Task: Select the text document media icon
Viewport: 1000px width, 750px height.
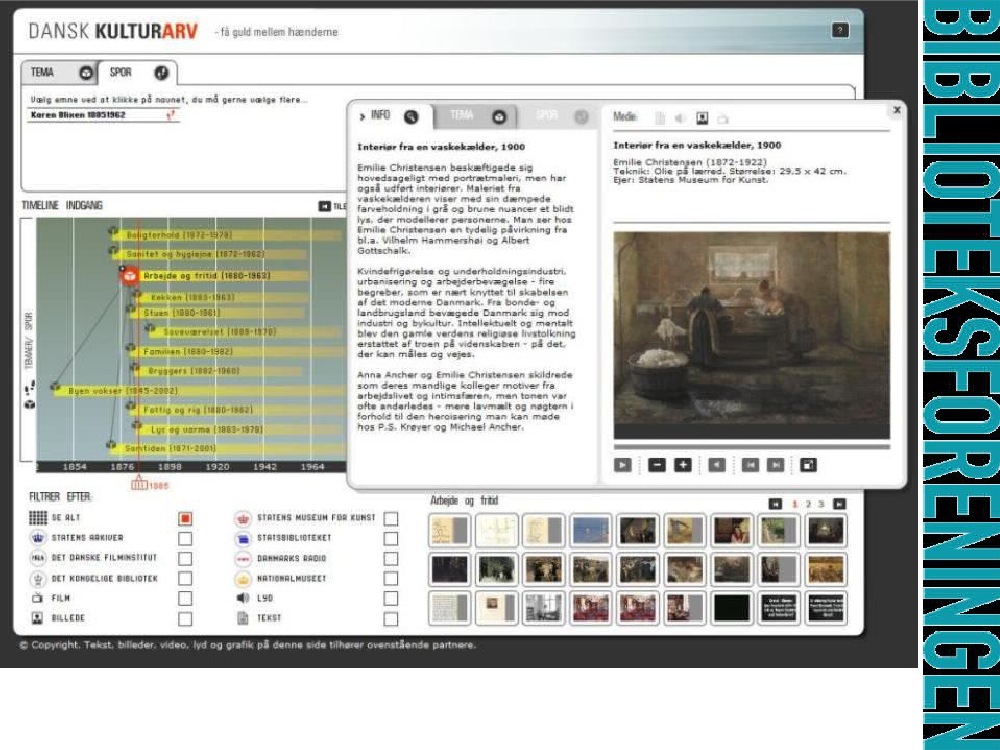Action: point(660,118)
